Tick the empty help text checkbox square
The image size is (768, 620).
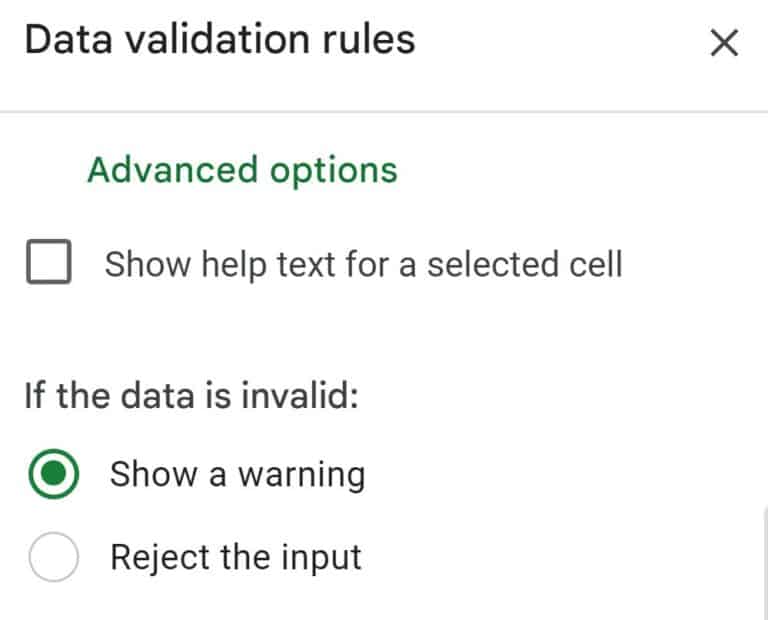[48, 262]
